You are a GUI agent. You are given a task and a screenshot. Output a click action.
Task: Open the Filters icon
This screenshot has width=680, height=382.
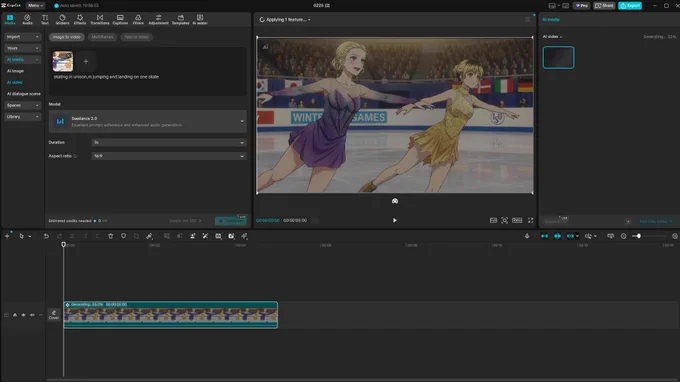[x=138, y=20]
